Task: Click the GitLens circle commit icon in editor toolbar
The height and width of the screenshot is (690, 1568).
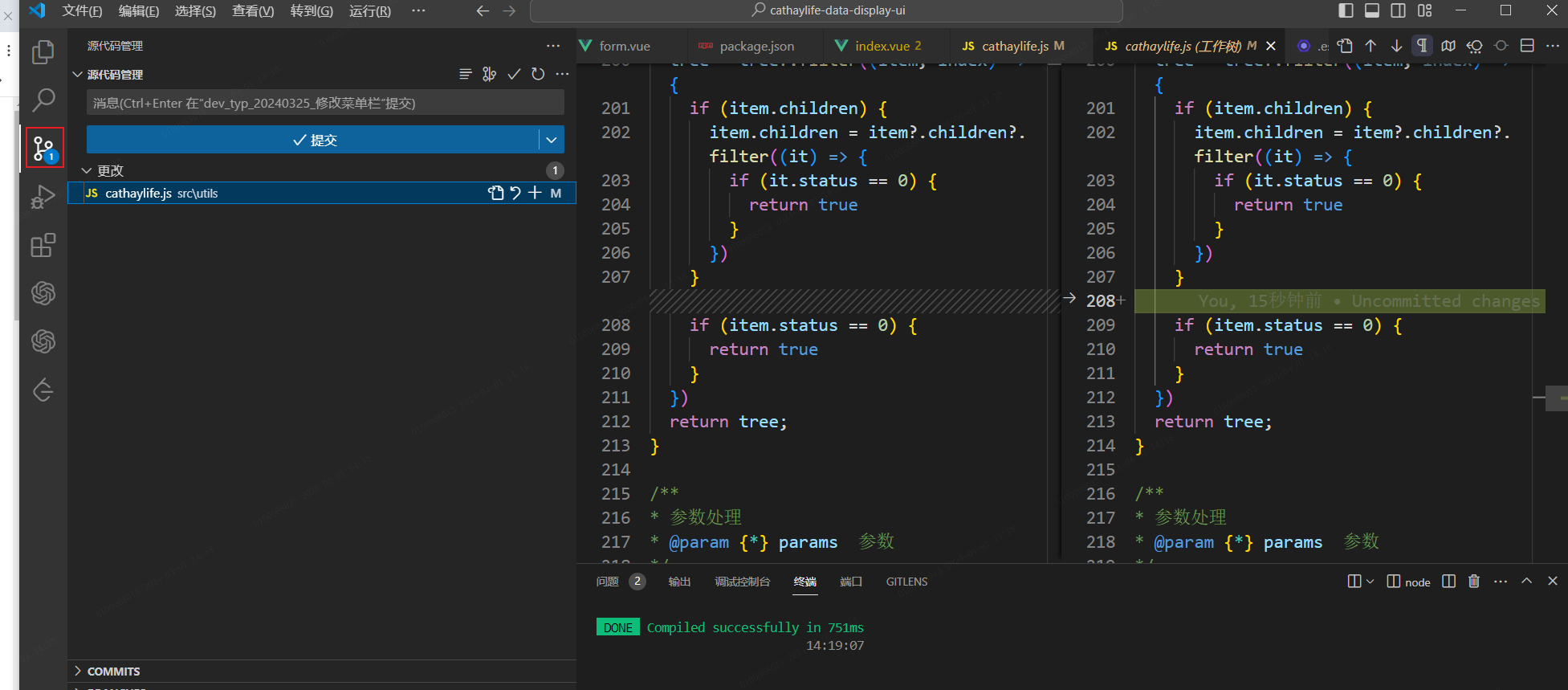Action: pos(1501,46)
